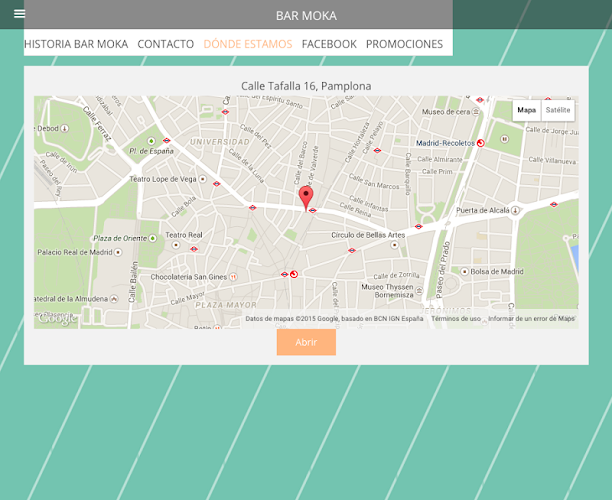Click the orange Abrir button
612x500 pixels.
pyautogui.click(x=306, y=342)
